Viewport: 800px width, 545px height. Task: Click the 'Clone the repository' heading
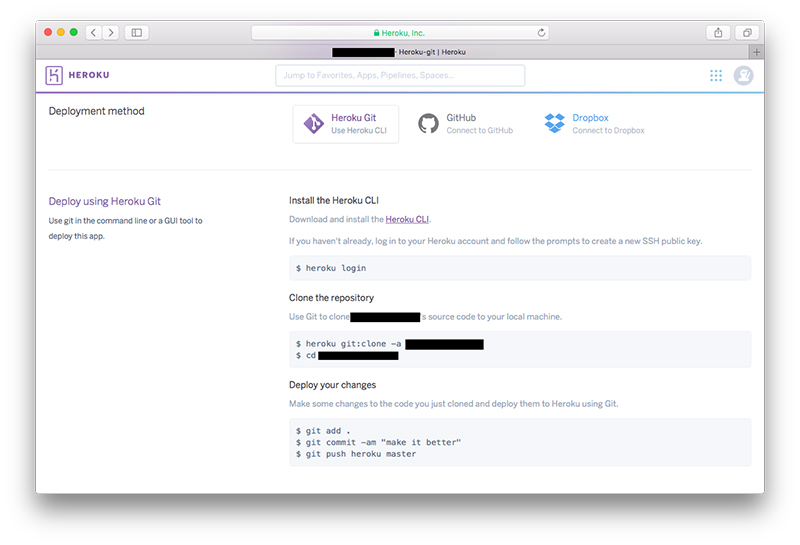coord(331,298)
